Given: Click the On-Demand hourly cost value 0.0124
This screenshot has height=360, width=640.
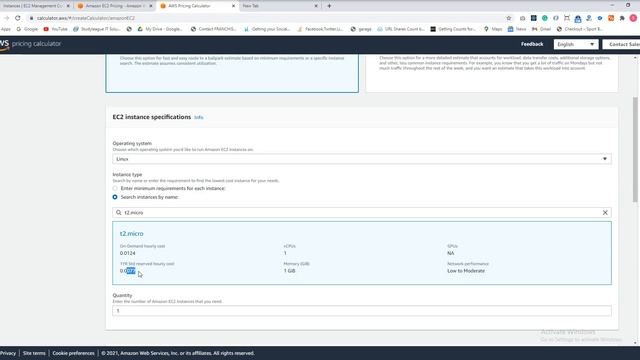Looking at the screenshot, I should tap(127, 253).
